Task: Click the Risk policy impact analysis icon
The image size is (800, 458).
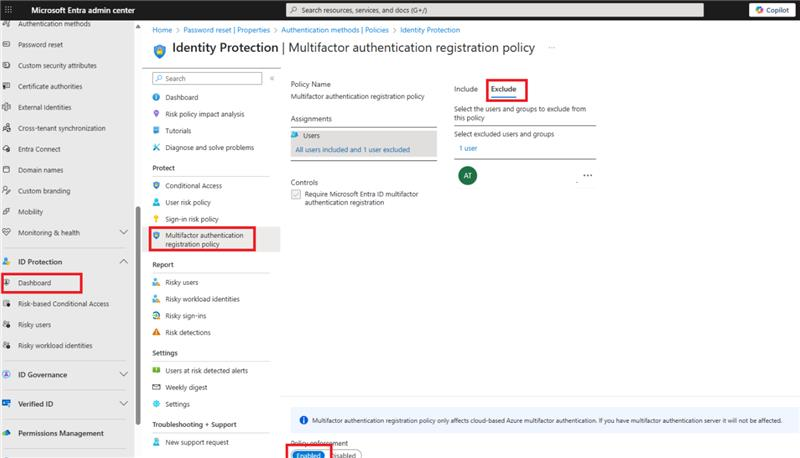Action: pos(156,114)
